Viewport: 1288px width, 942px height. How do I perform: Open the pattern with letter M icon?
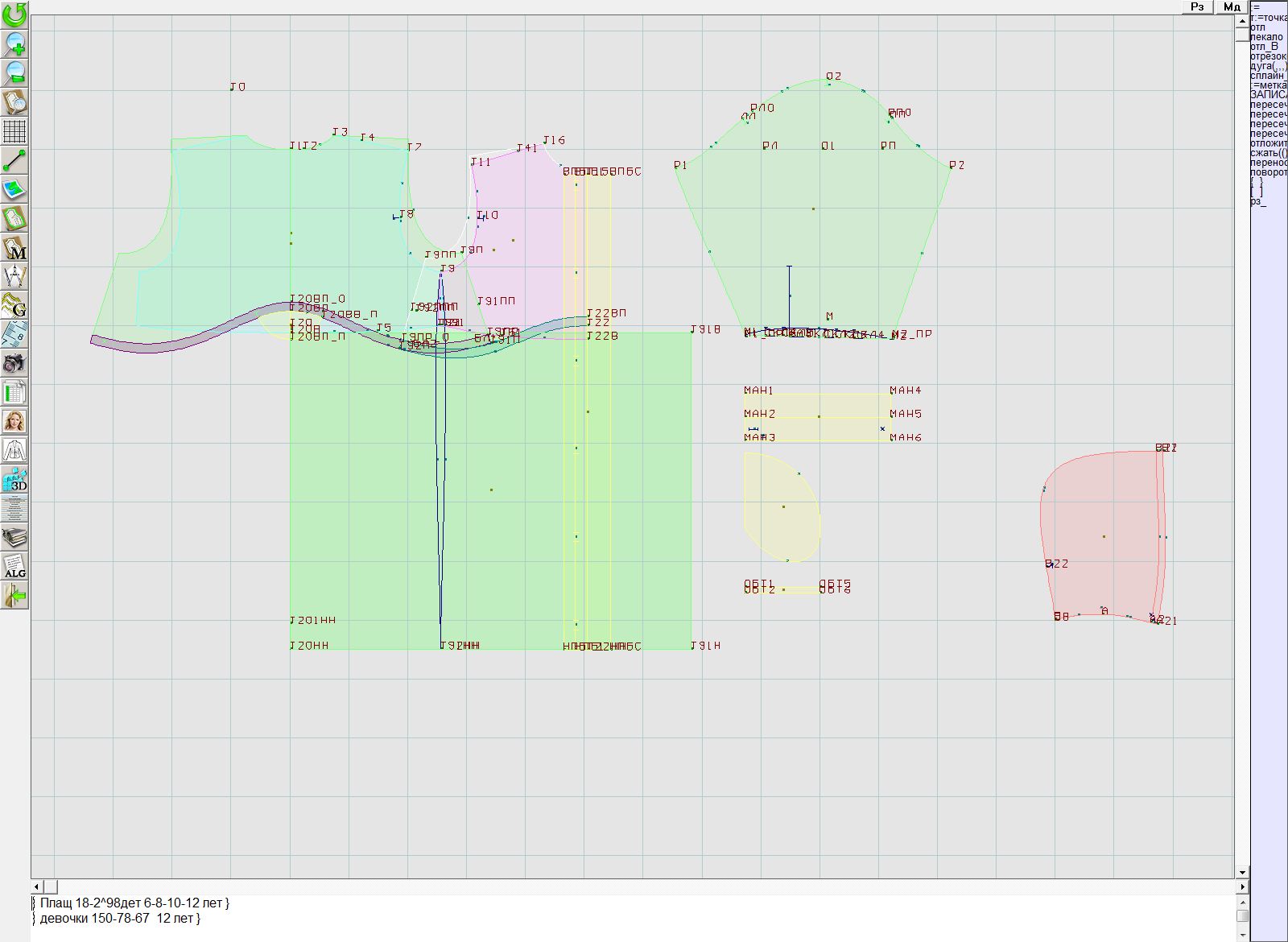(x=14, y=248)
